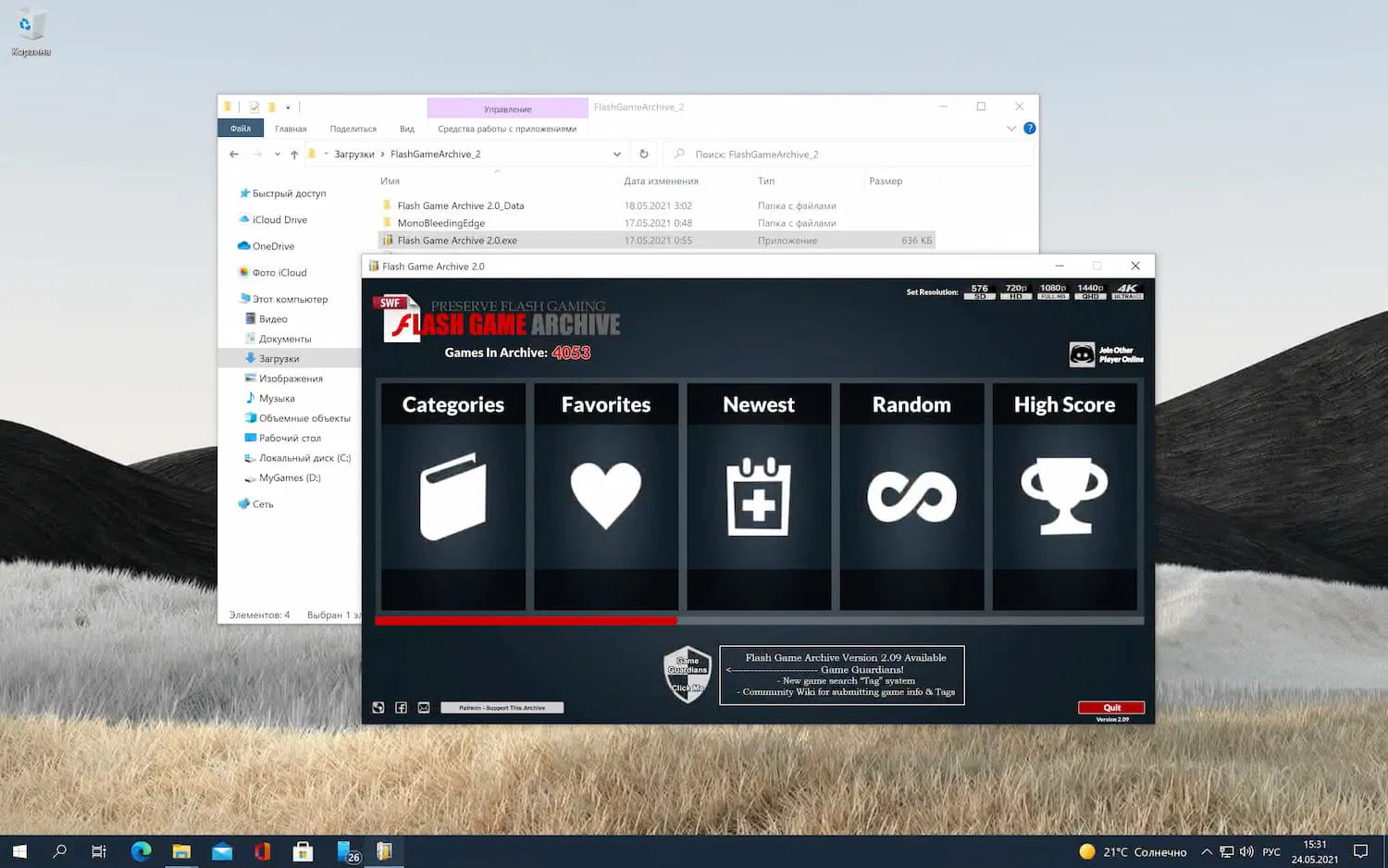
Task: Click the Refresh button in Explorer address bar
Action: tap(644, 155)
